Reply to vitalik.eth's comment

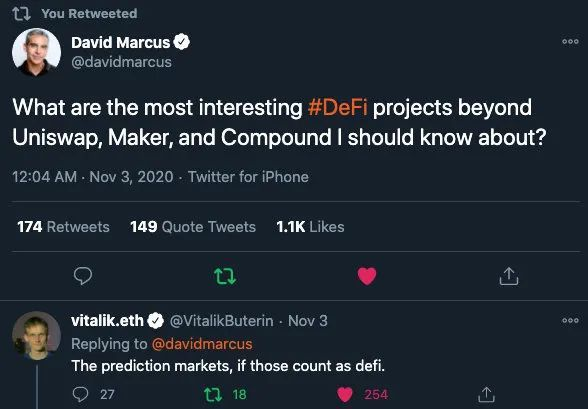(80, 394)
